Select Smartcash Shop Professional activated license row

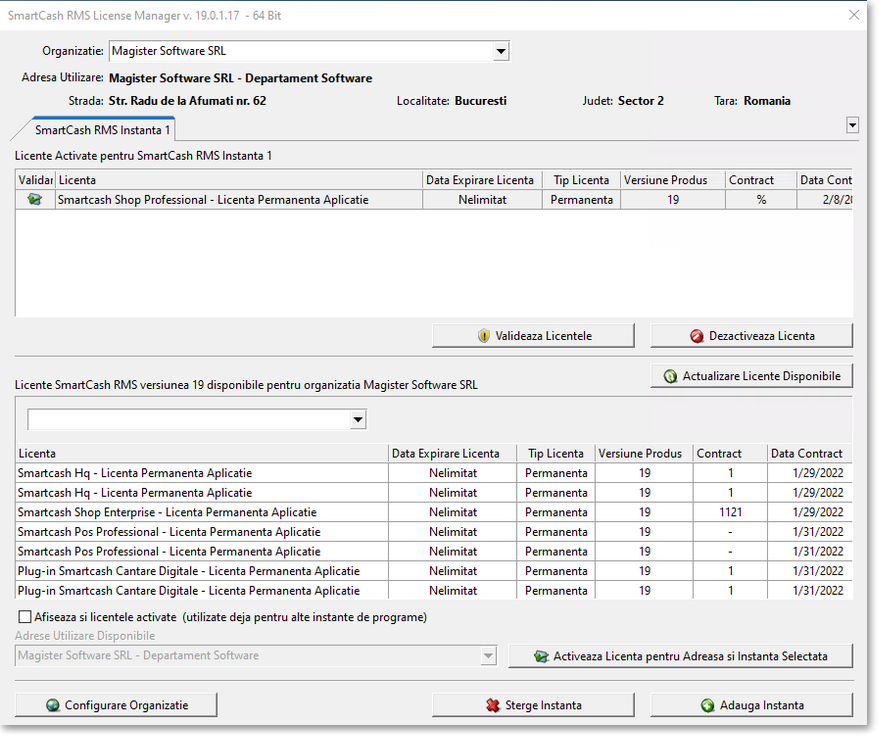433,200
